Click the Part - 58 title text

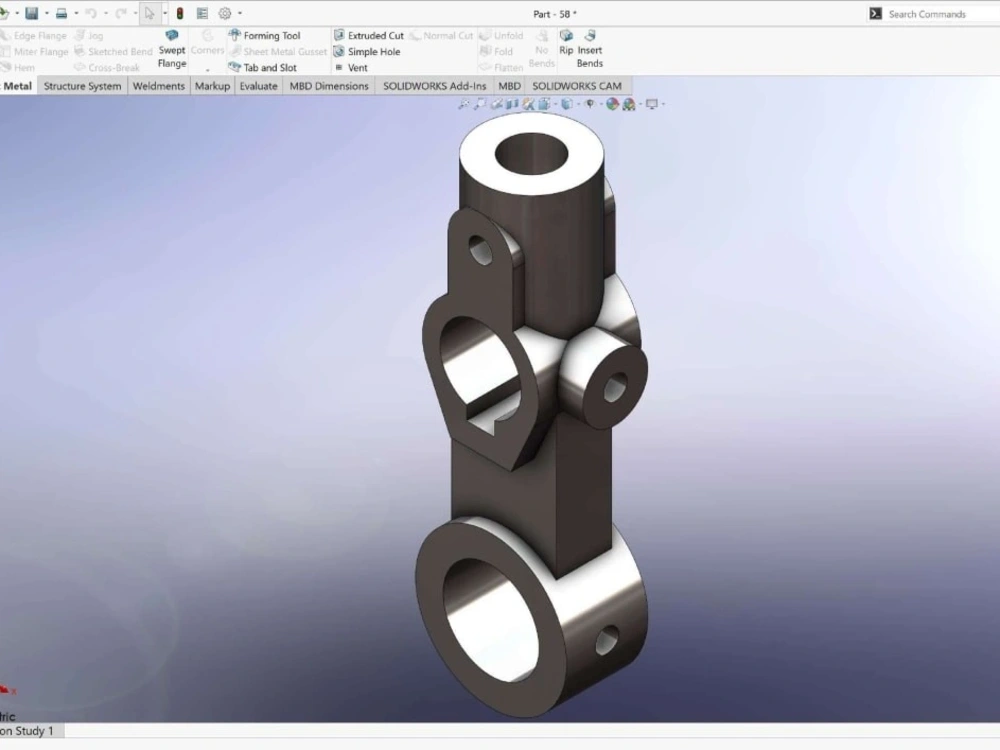(555, 13)
